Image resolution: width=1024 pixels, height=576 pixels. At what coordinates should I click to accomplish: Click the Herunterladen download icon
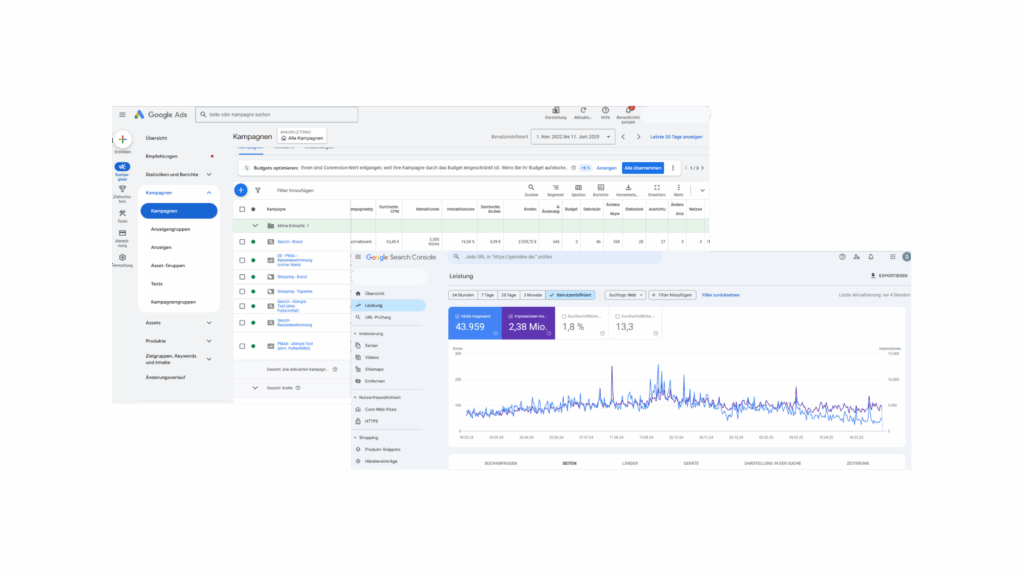628,187
